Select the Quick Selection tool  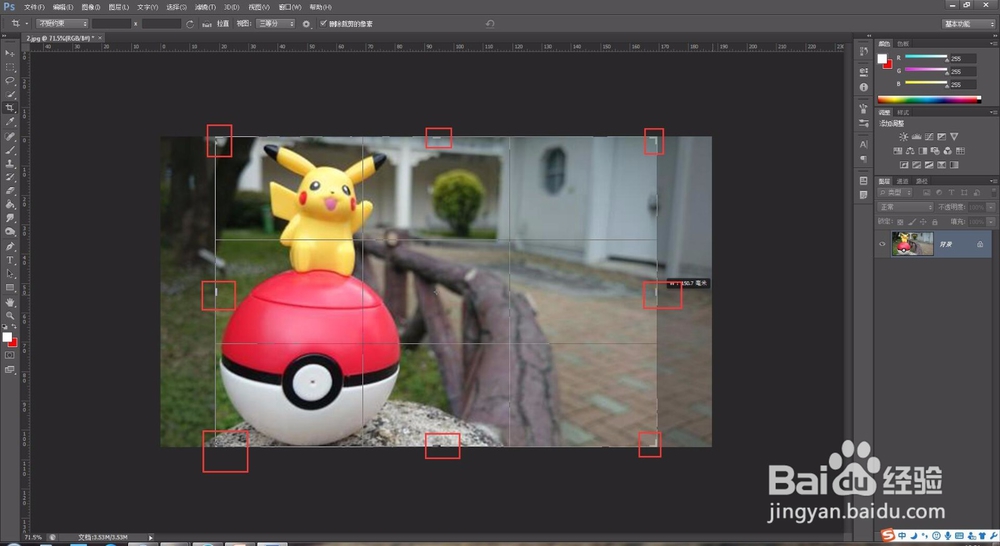(x=10, y=94)
